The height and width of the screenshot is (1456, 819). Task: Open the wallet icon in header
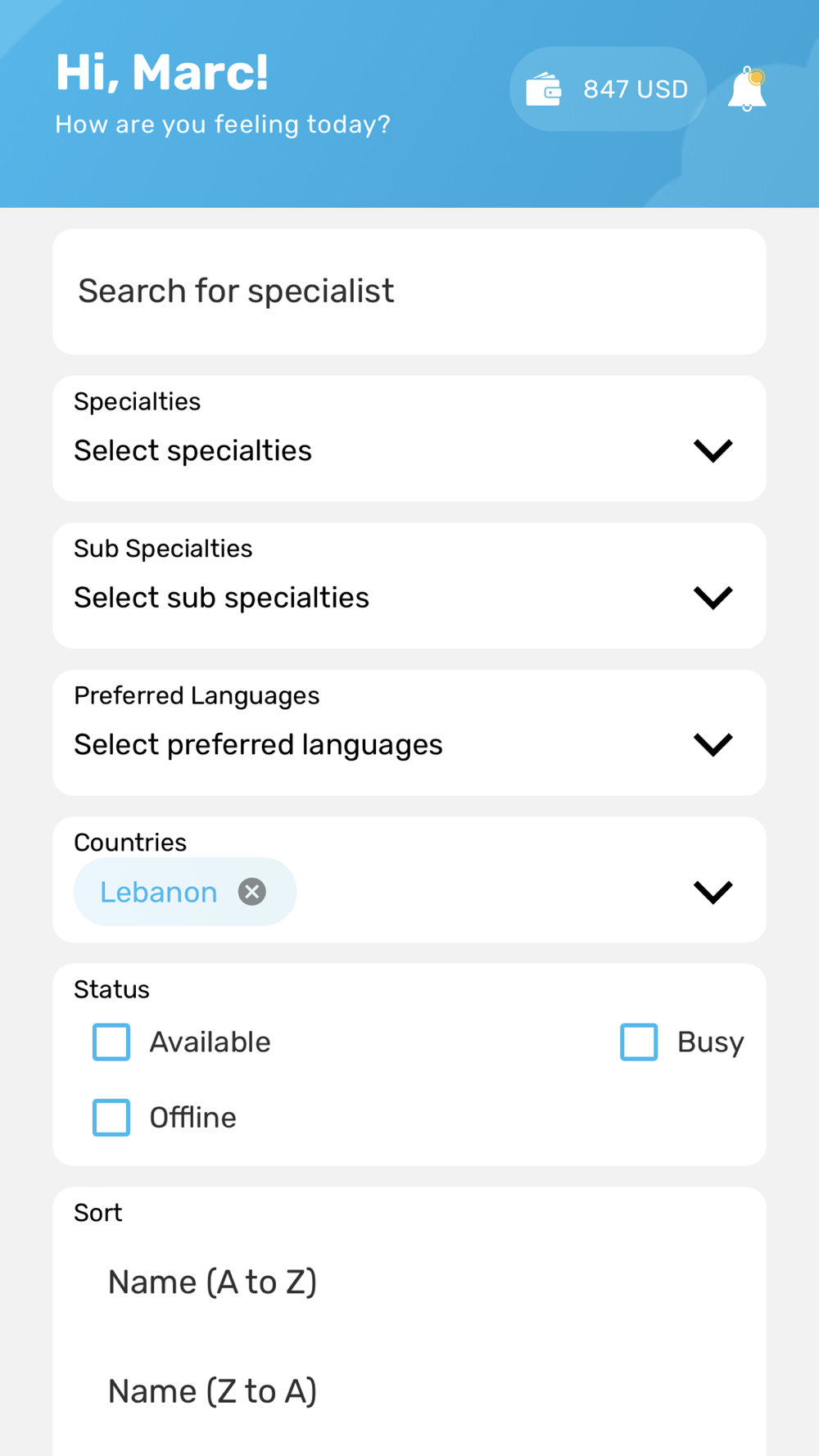pos(543,89)
